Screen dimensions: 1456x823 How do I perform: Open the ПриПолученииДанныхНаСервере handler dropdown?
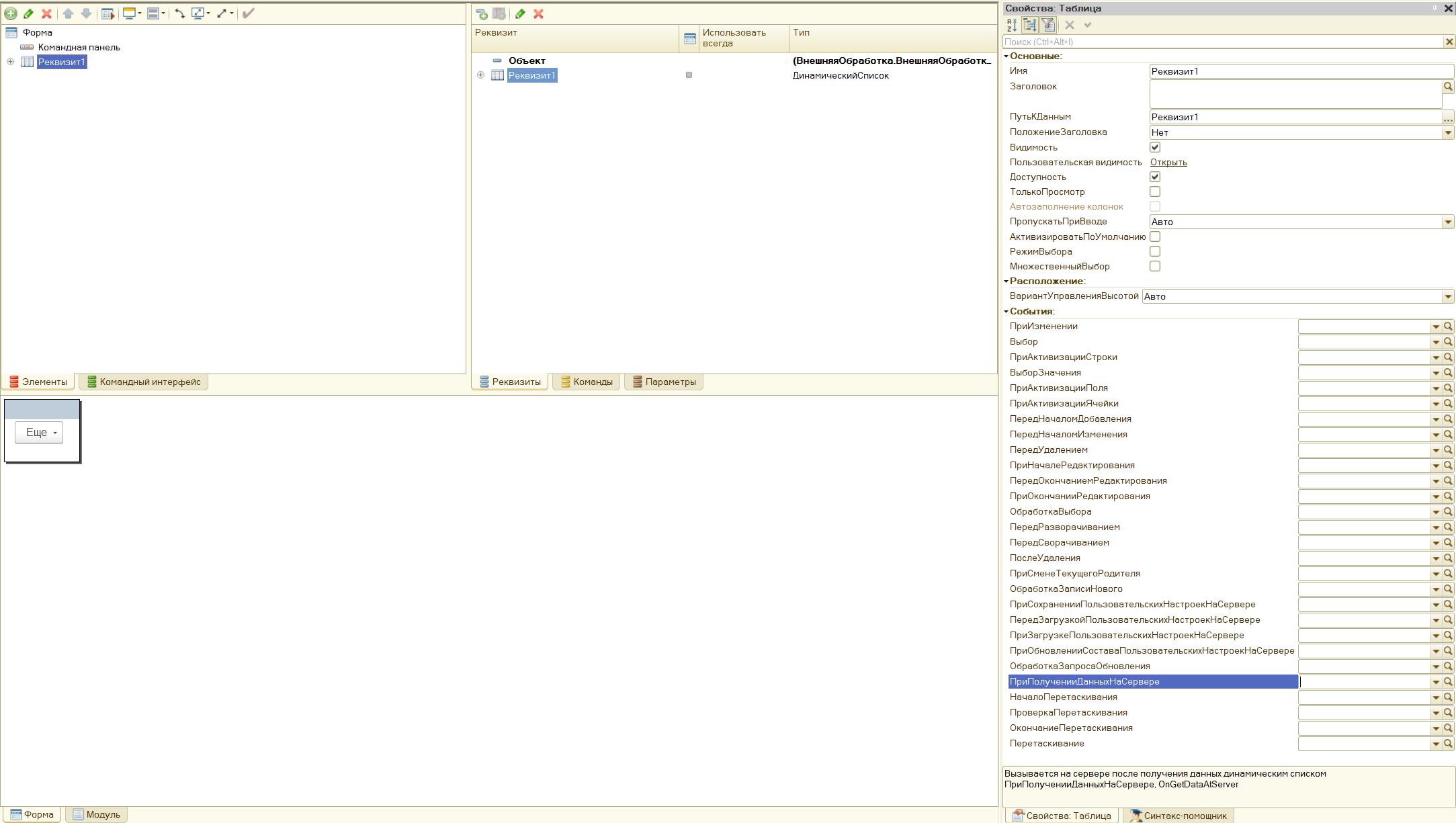[1436, 682]
